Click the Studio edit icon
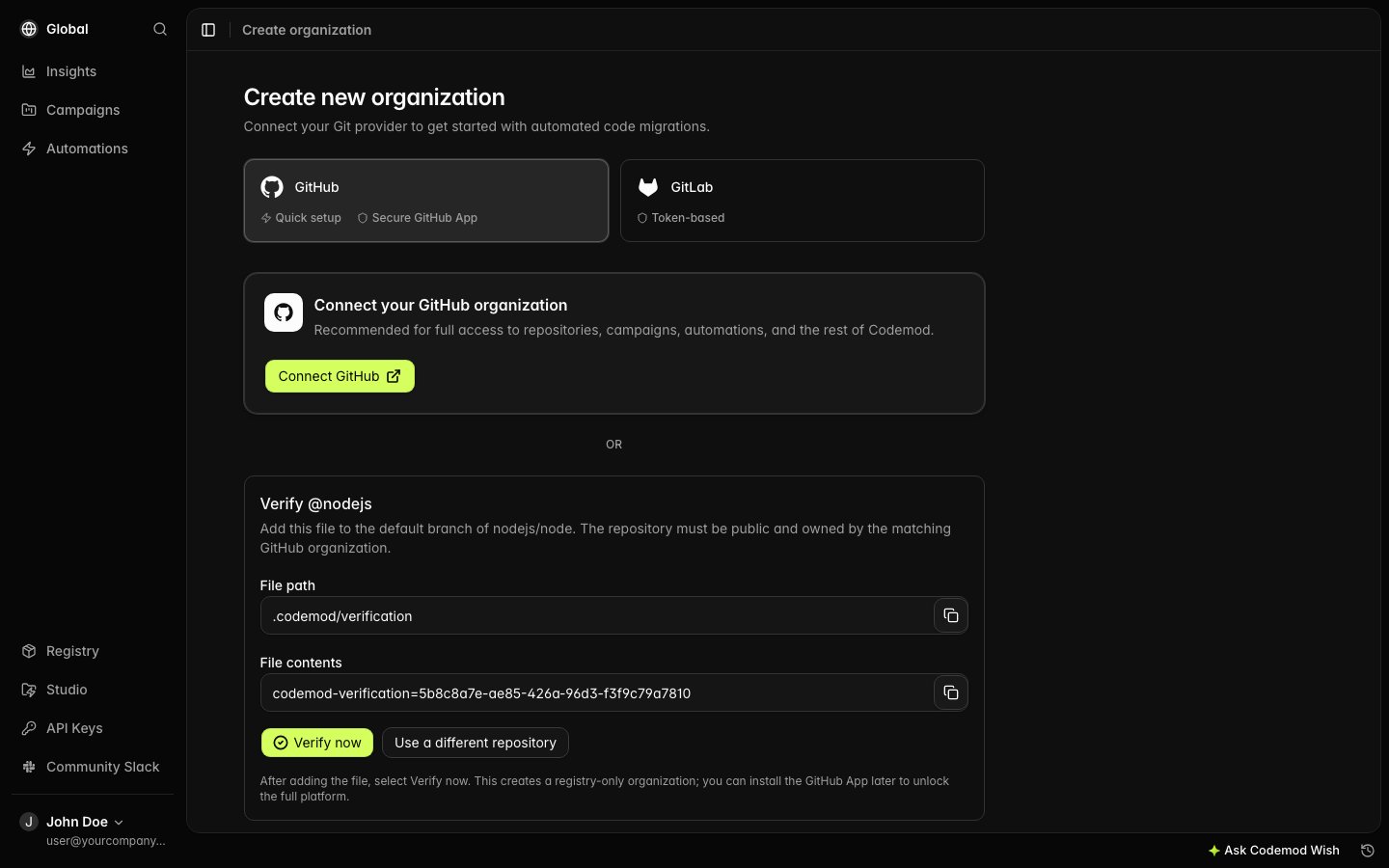1389x868 pixels. [x=29, y=690]
